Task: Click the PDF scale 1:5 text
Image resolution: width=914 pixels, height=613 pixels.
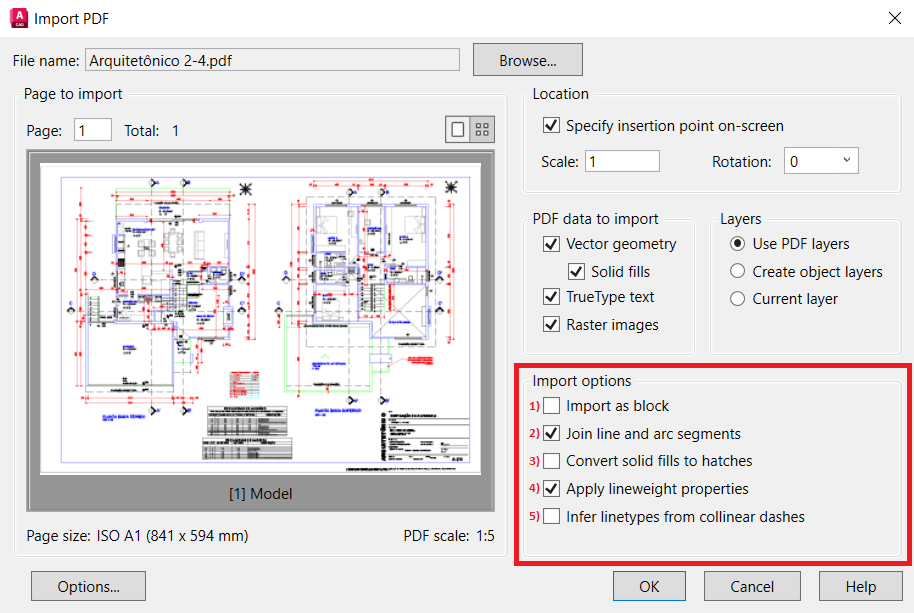Action: pyautogui.click(x=449, y=536)
